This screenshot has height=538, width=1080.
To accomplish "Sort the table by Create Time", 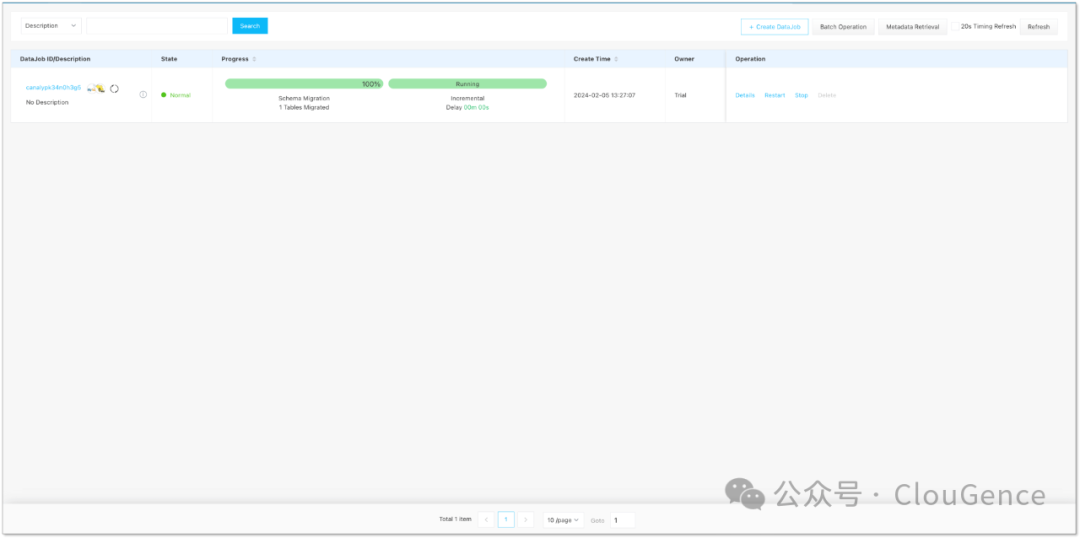I will [x=616, y=59].
